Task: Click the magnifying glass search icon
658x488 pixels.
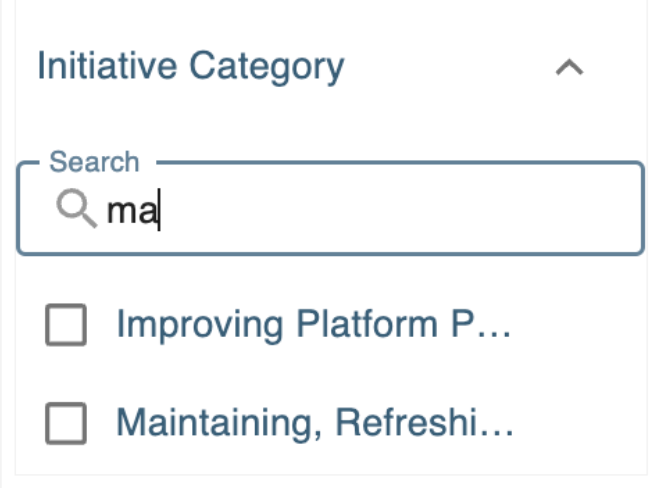Action: 76,210
